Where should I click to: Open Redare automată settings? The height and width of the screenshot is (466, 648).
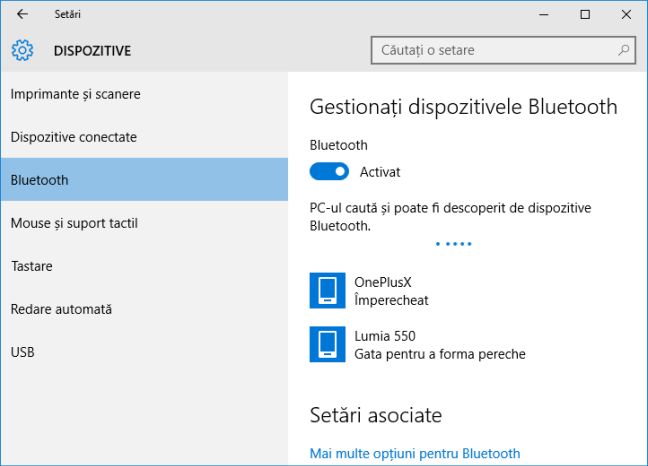(x=61, y=309)
